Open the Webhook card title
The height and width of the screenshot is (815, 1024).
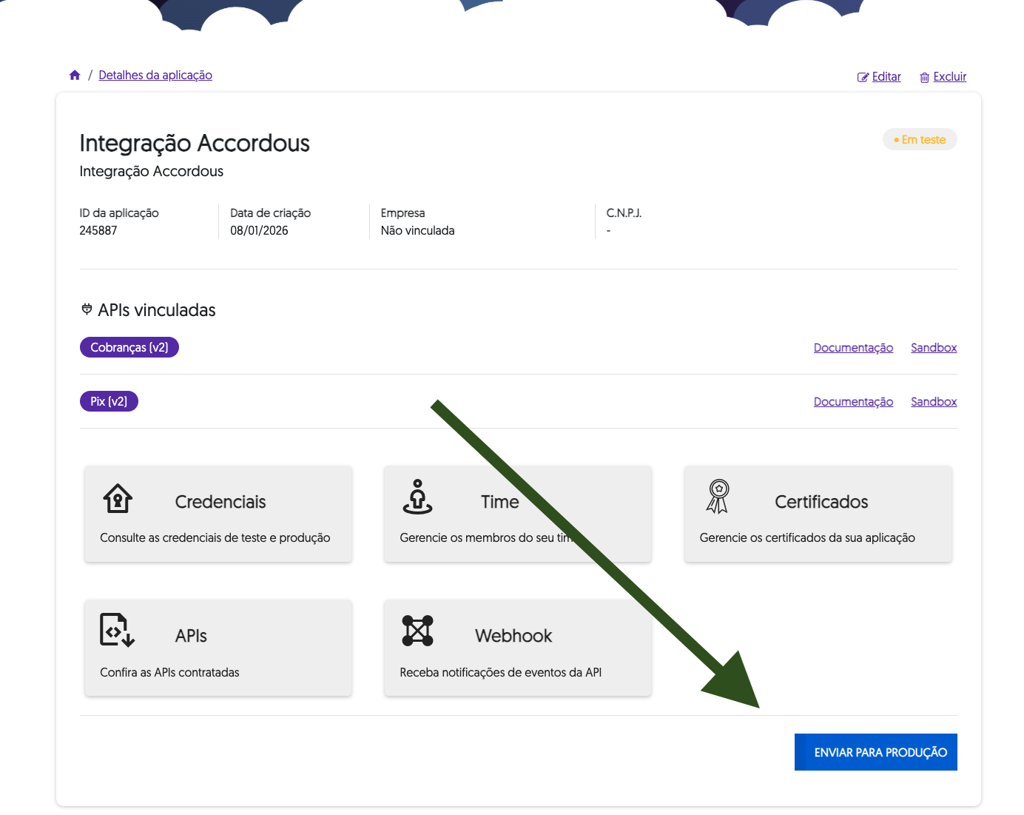tap(513, 636)
